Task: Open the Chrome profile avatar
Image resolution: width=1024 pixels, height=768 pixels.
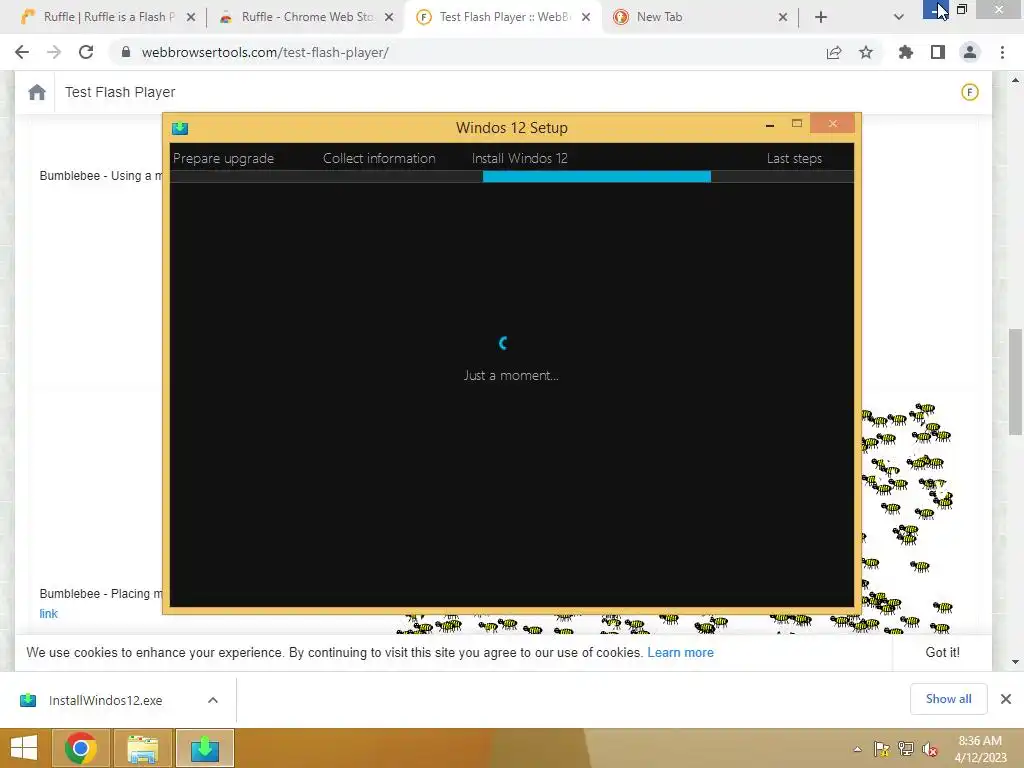Action: coord(970,52)
